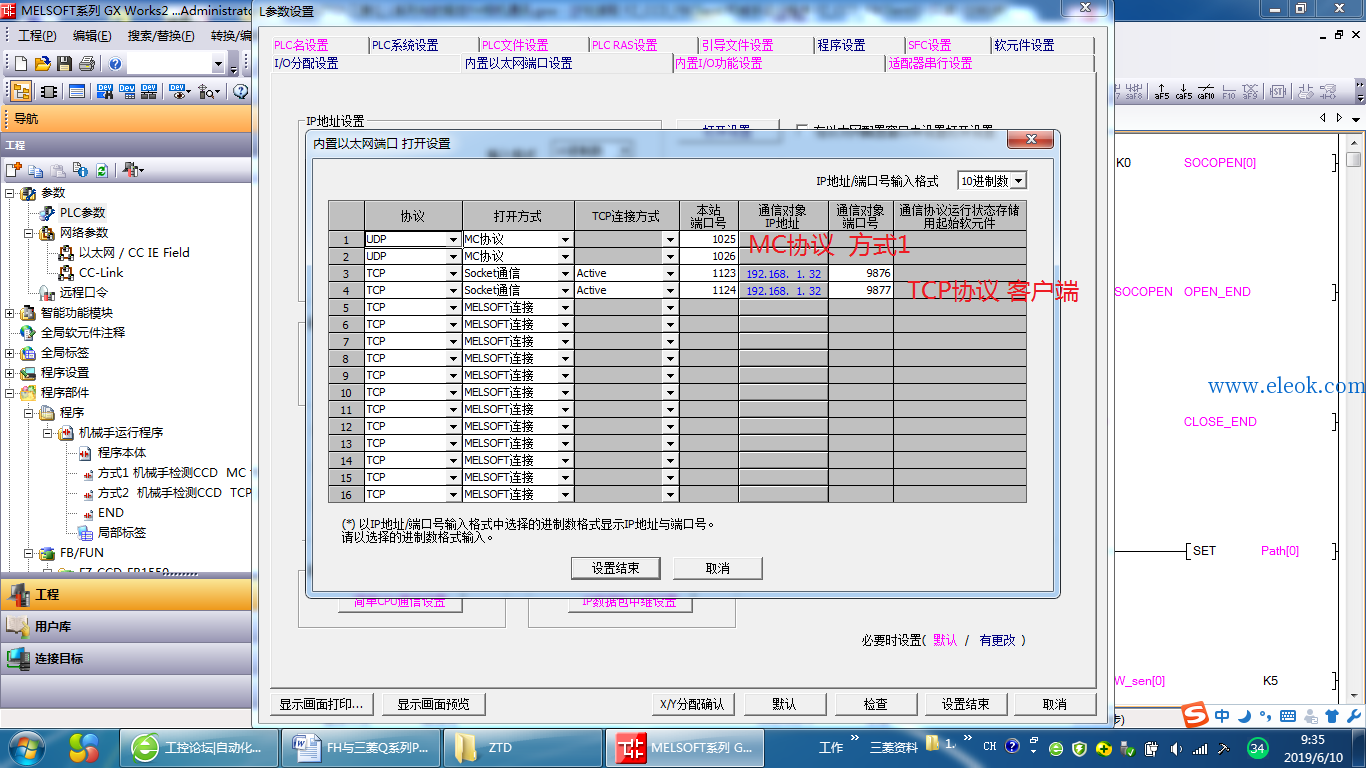This screenshot has height=768, width=1366.
Task: Click the row 1 local port field 1025
Action: tap(709, 240)
